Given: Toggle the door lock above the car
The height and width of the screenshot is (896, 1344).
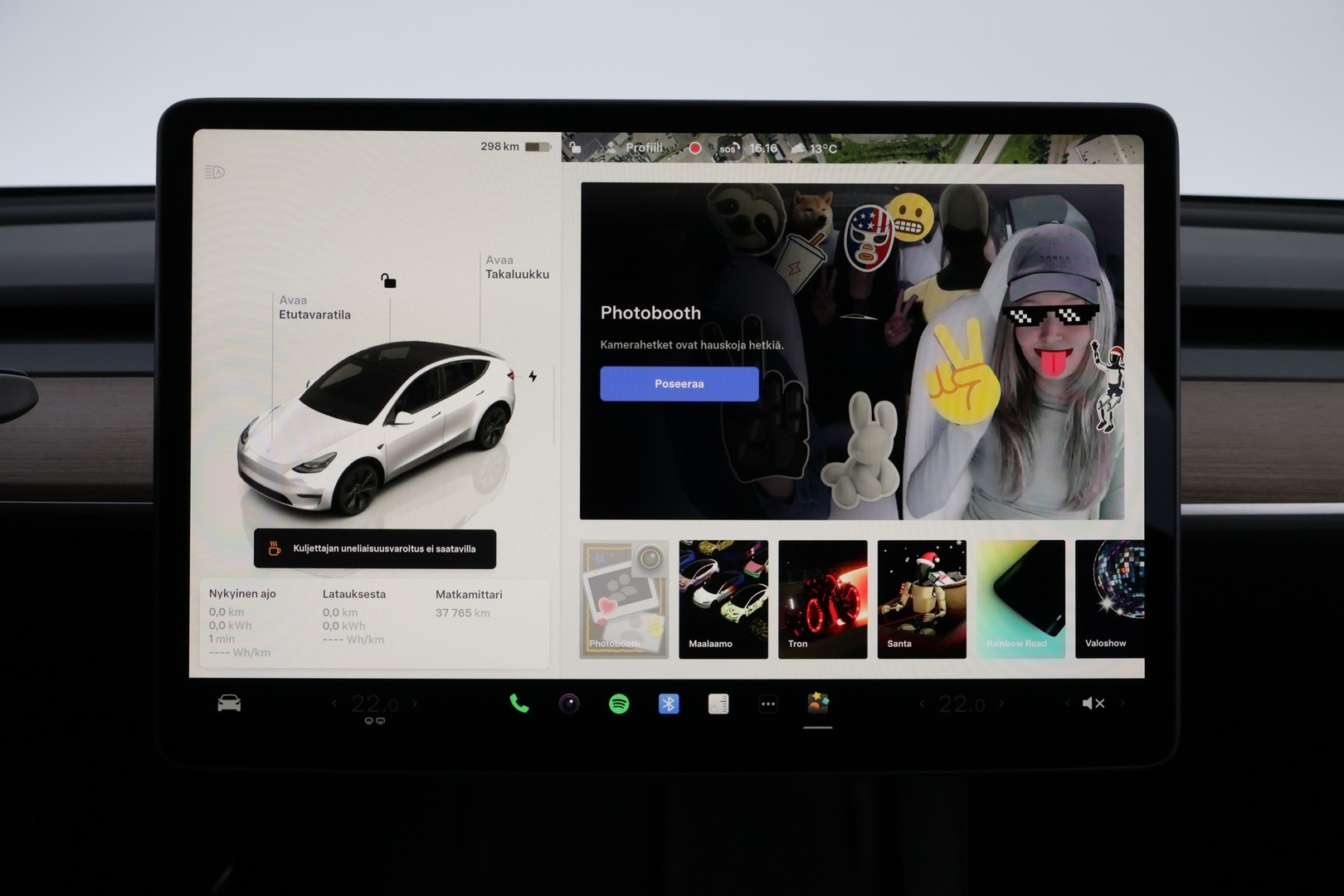Looking at the screenshot, I should [x=388, y=281].
